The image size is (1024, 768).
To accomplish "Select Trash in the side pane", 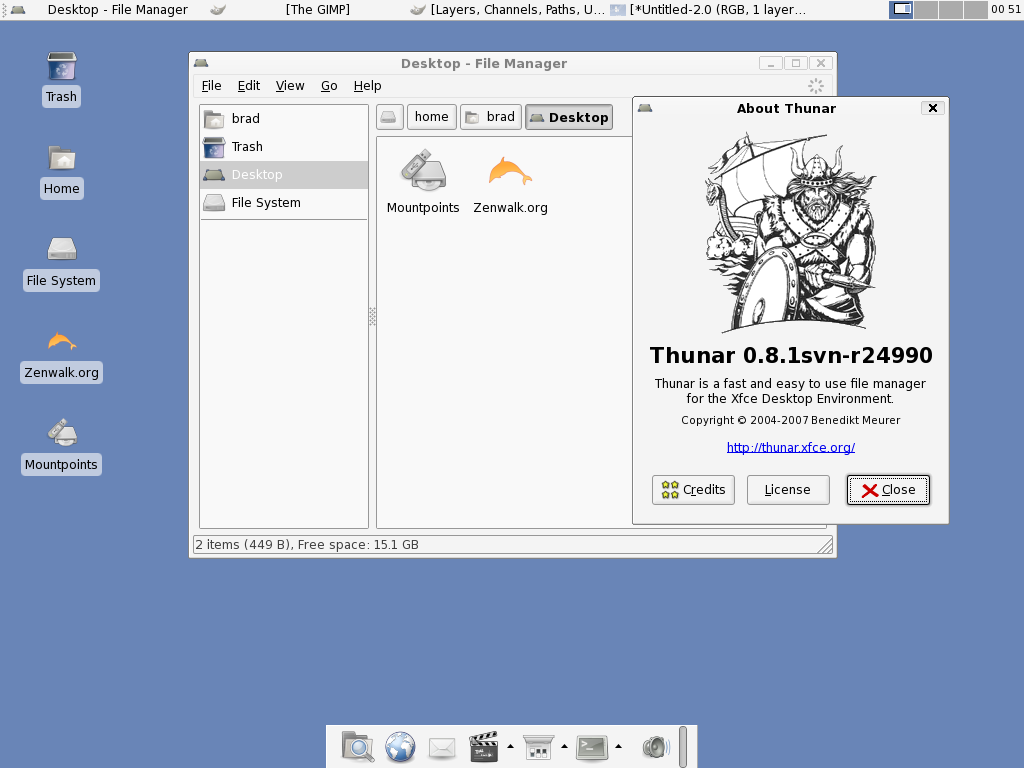I will point(284,147).
